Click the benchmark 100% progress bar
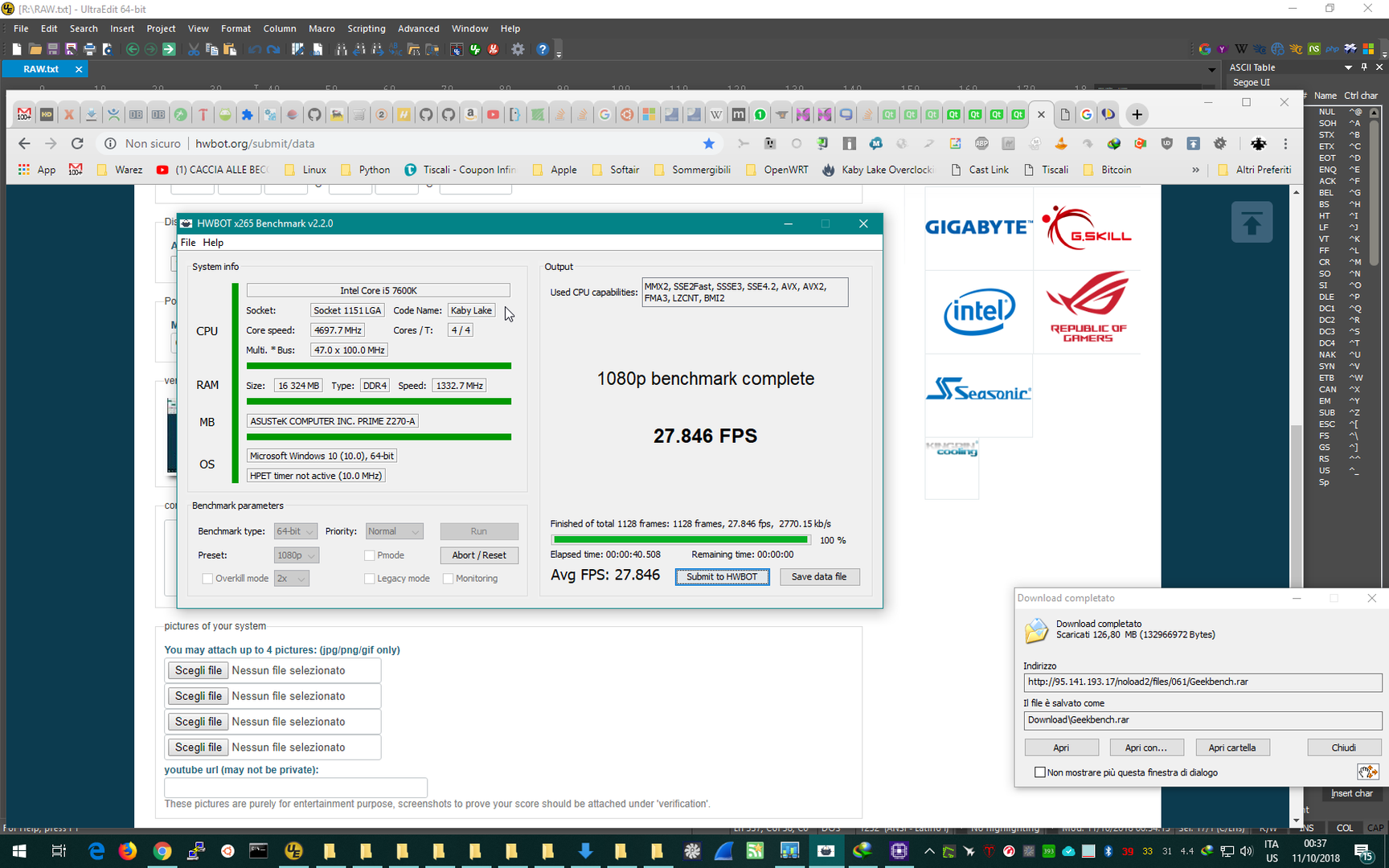The image size is (1389, 868). point(681,540)
